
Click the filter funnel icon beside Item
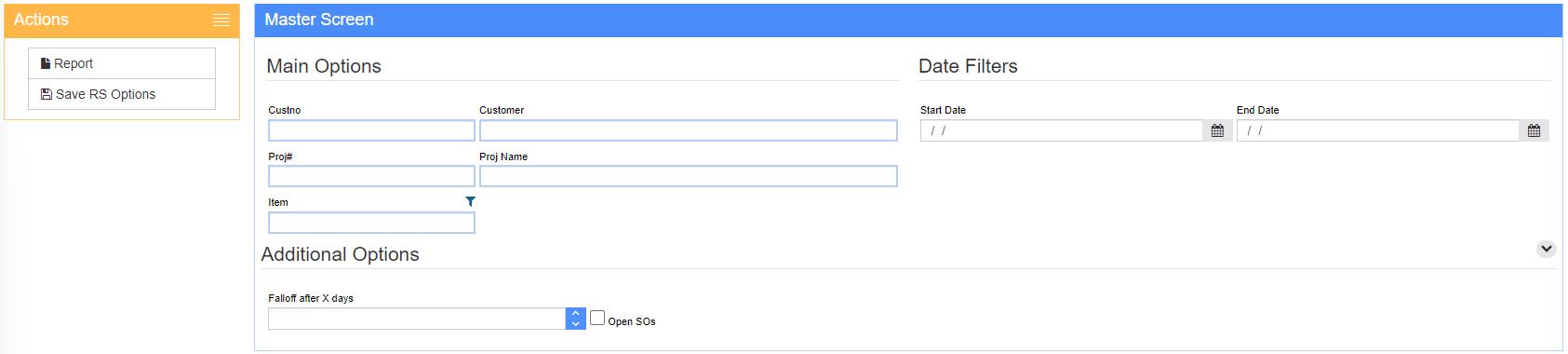click(x=470, y=201)
